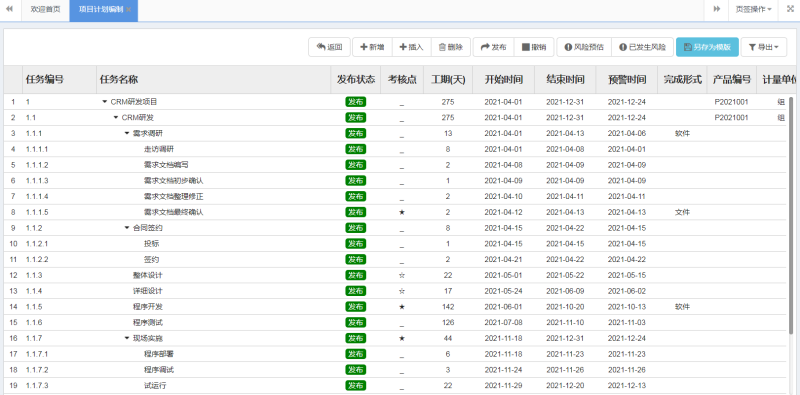
Task: Click the 2021-07-08 start date cell
Action: coord(503,322)
